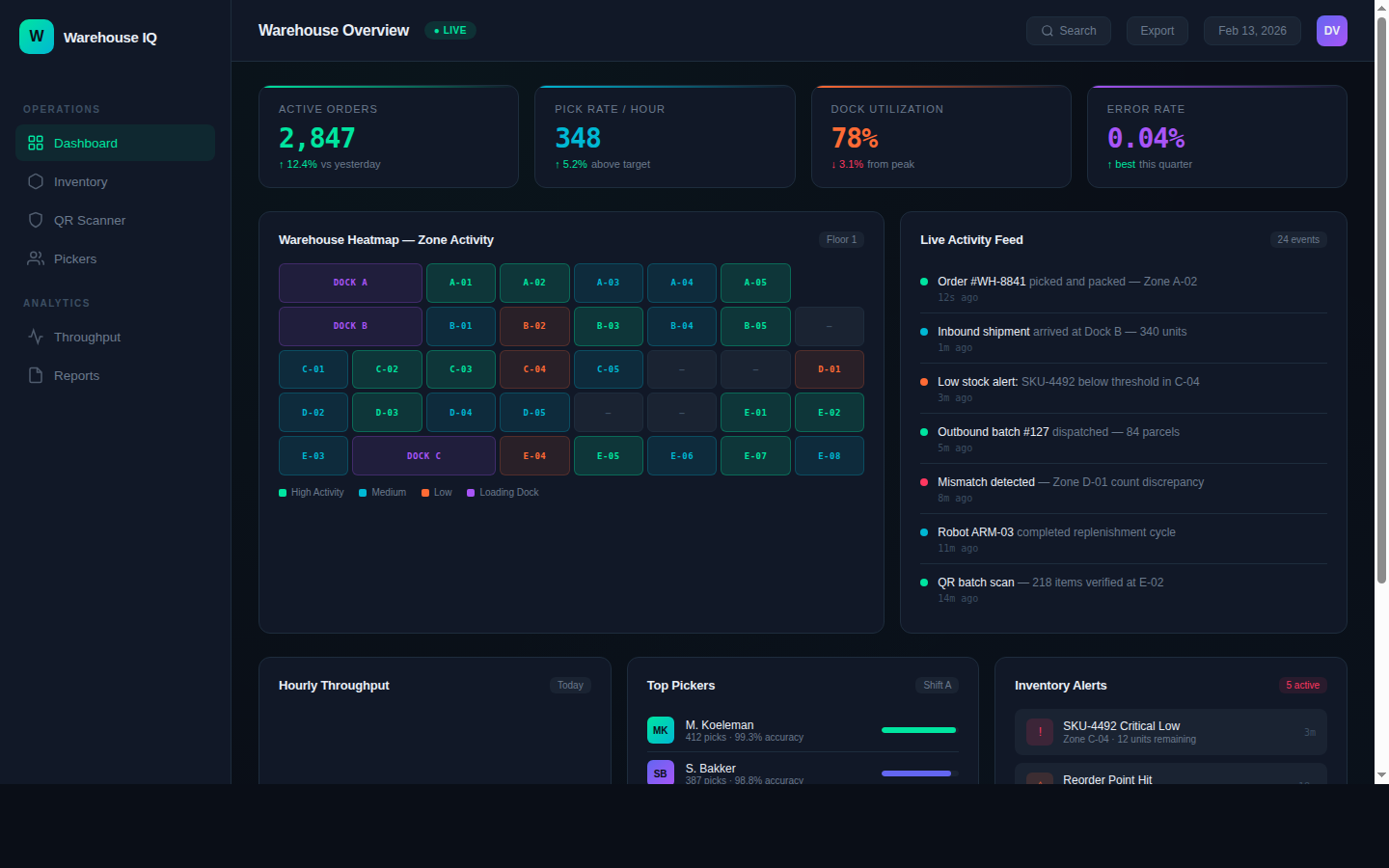
Task: Click the Export button
Action: point(1157,31)
